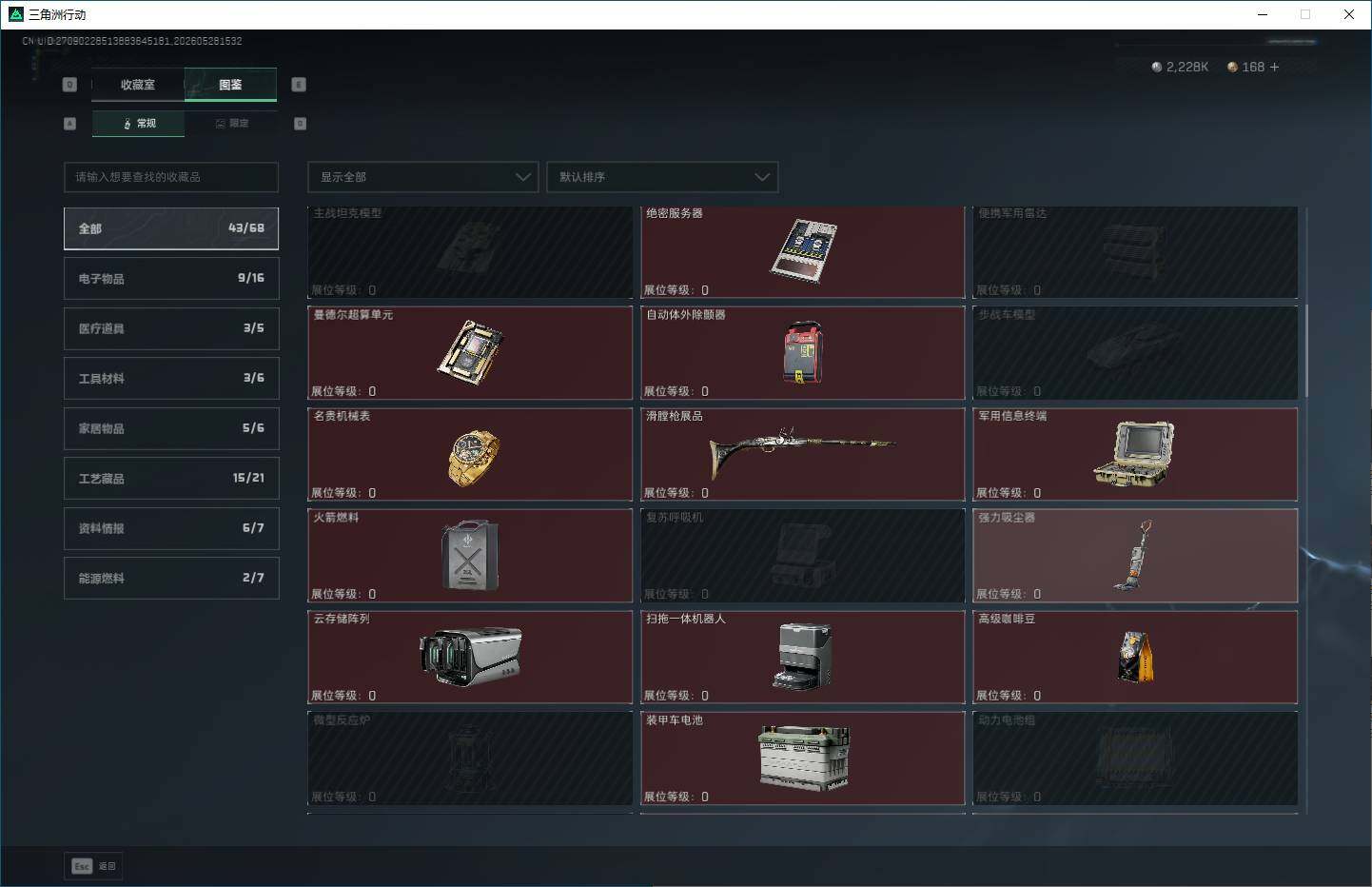Screen dimensions: 1372x887
Task: Select the 曼德尔超算单元 chip icon
Action: [470, 351]
